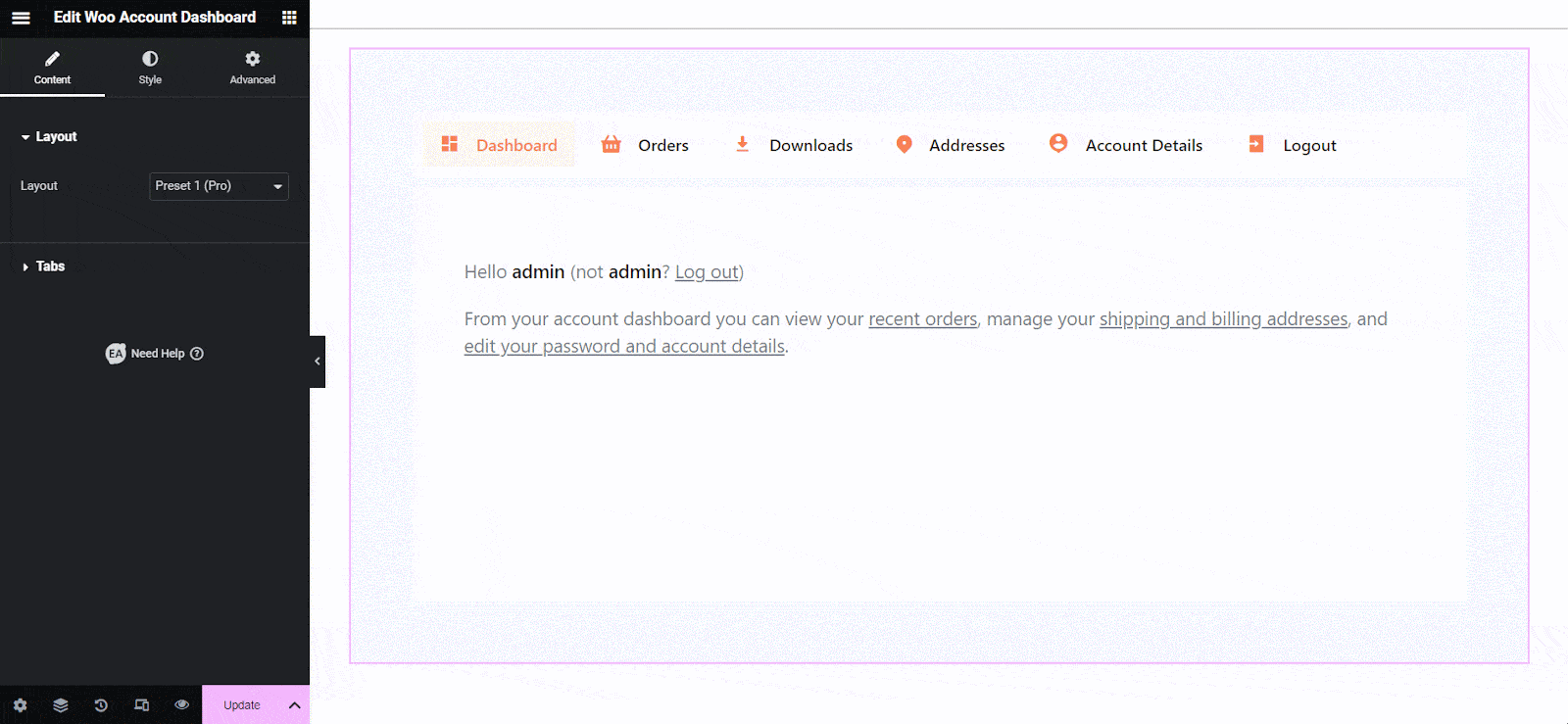
Task: Click the Edit Woo Account Dashboard title
Action: tap(155, 18)
